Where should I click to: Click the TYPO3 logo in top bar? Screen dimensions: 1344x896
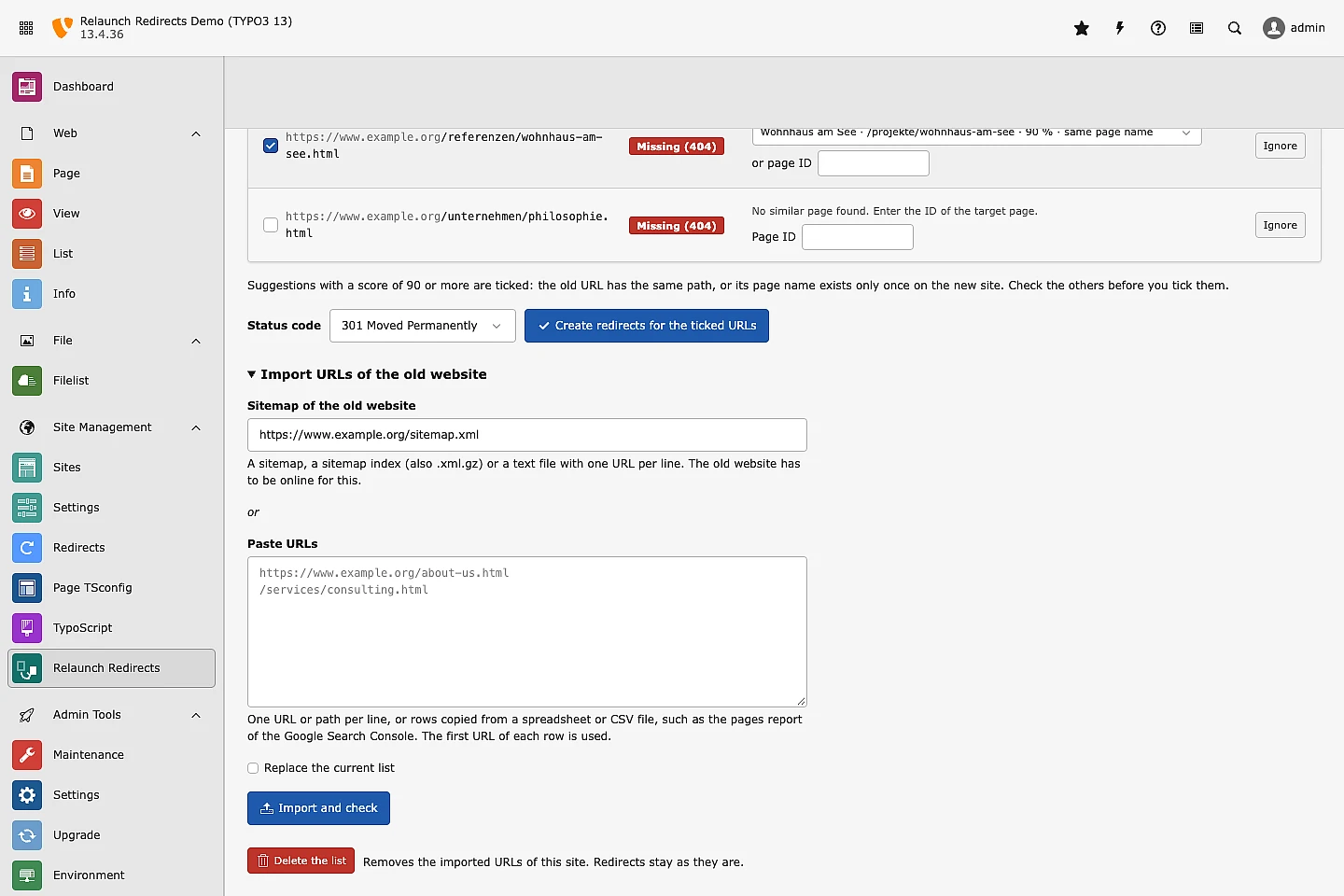[x=63, y=28]
